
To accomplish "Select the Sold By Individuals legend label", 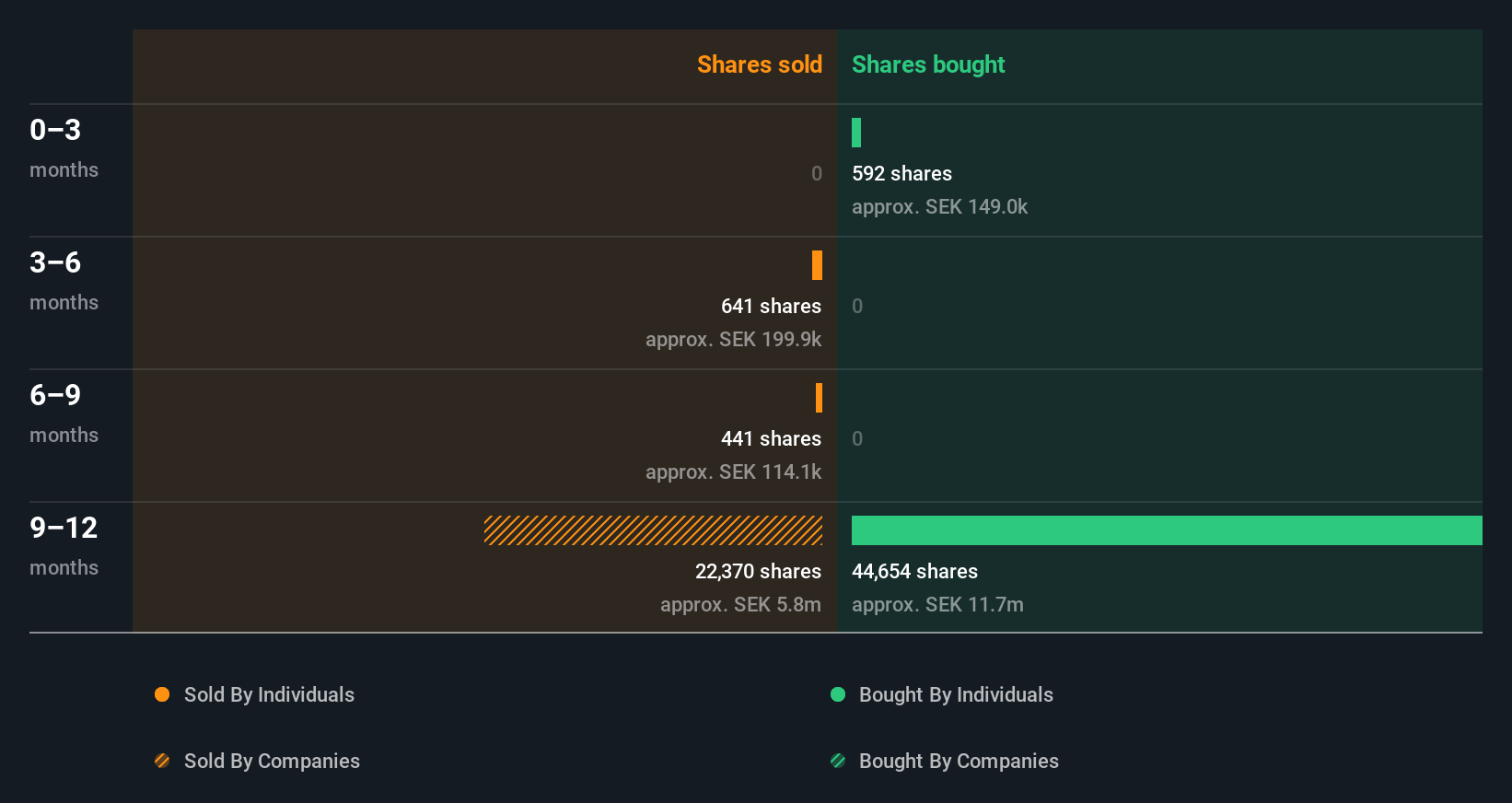I will (269, 694).
